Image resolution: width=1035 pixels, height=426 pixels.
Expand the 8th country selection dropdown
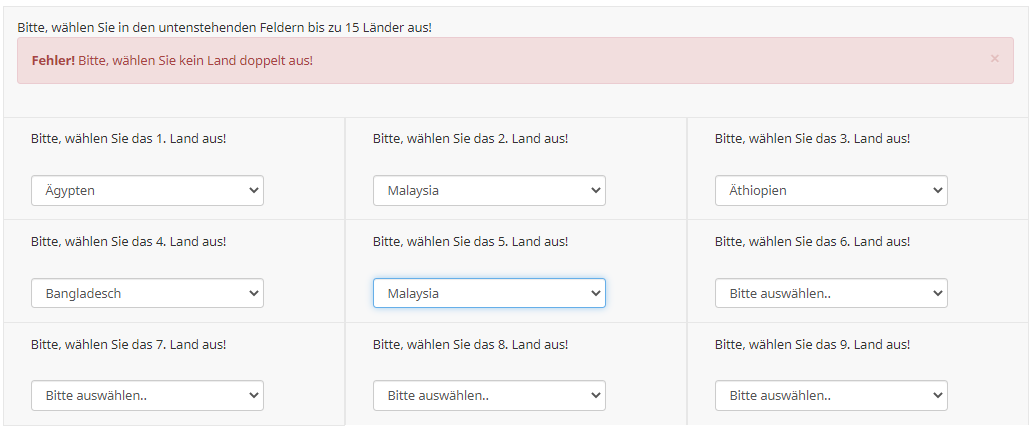[489, 395]
